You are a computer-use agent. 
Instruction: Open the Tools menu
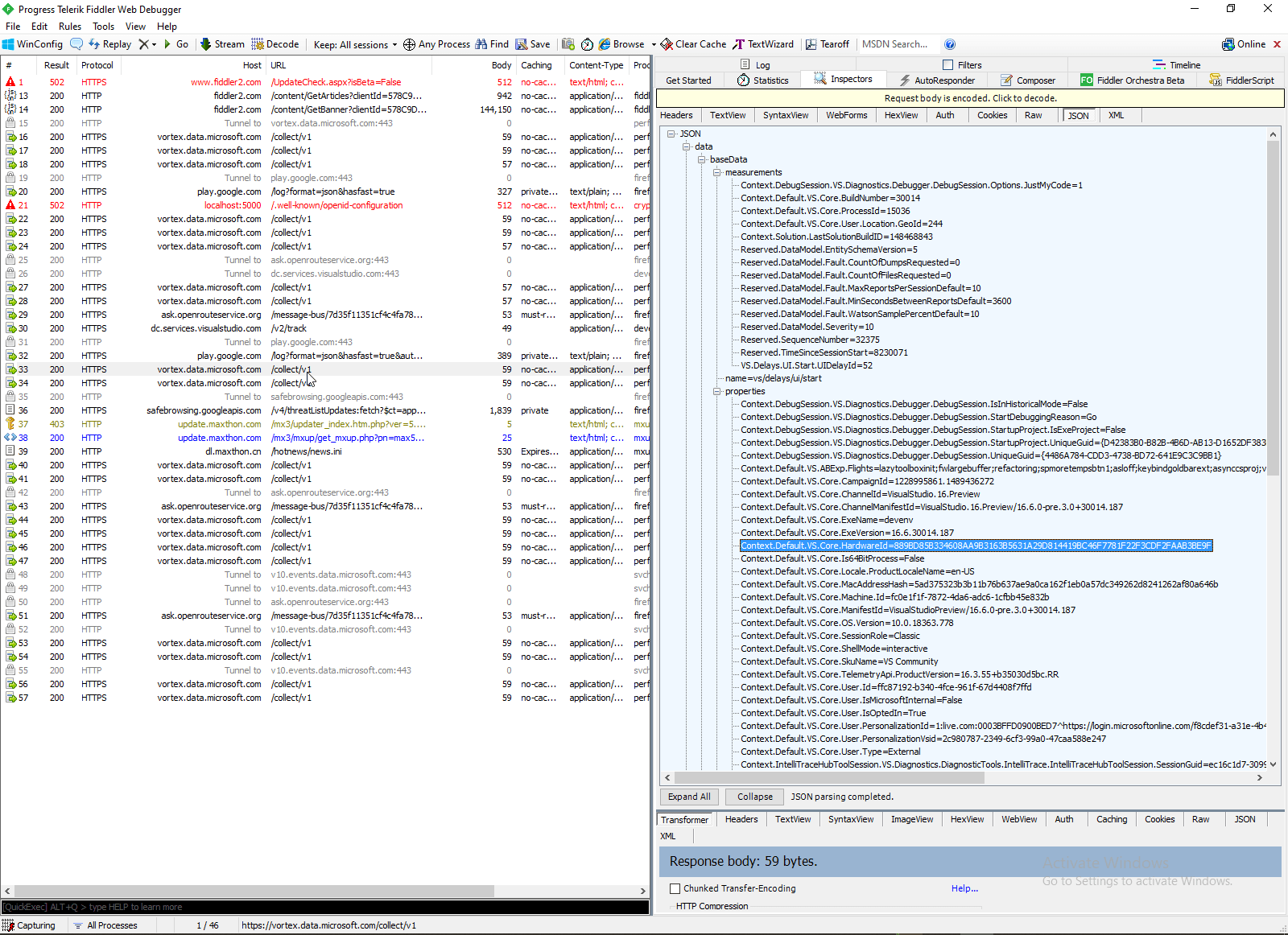[x=104, y=27]
